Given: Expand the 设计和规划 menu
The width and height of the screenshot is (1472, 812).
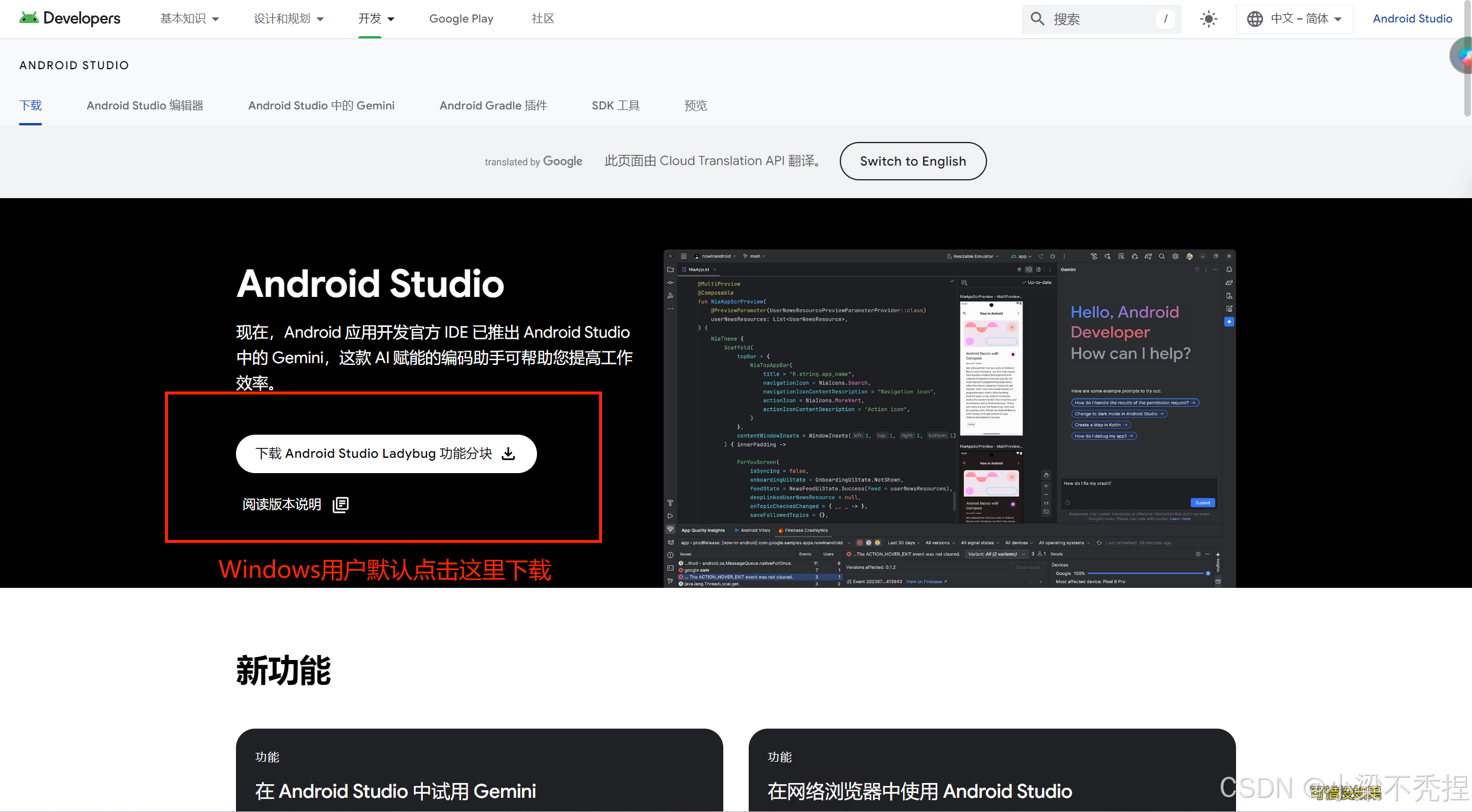Looking at the screenshot, I should point(289,19).
